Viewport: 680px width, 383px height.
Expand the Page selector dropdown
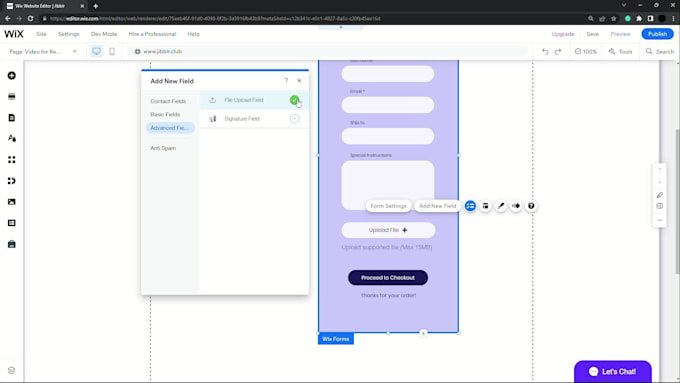pos(43,51)
